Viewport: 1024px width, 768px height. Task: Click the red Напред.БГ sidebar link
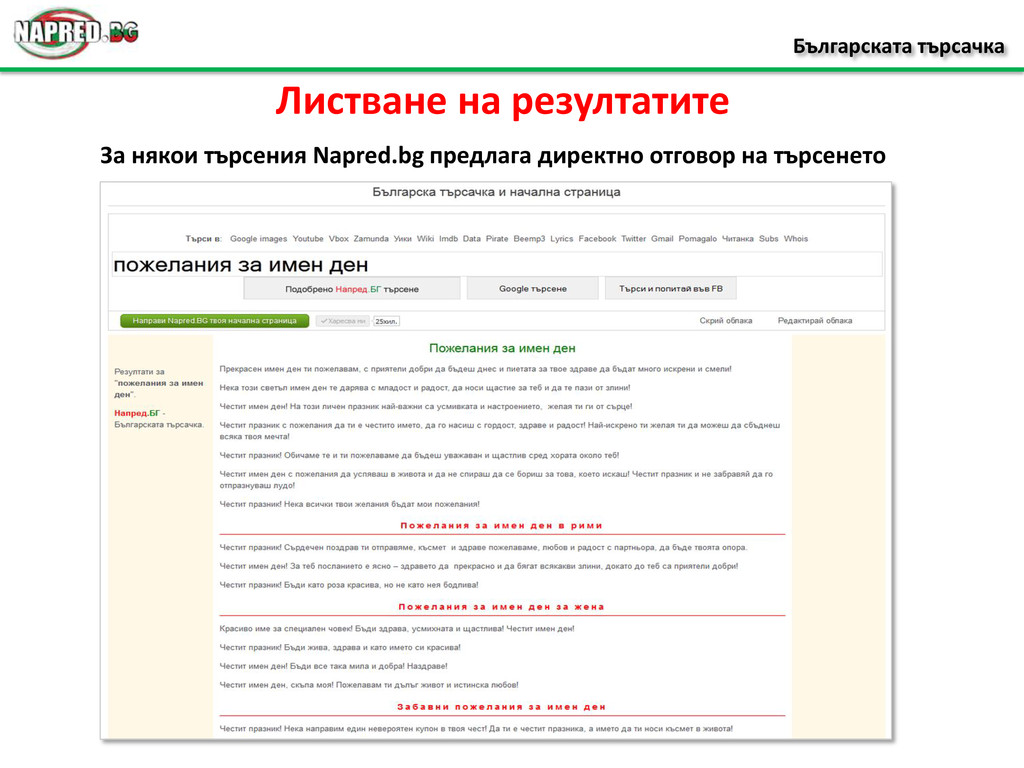[136, 413]
